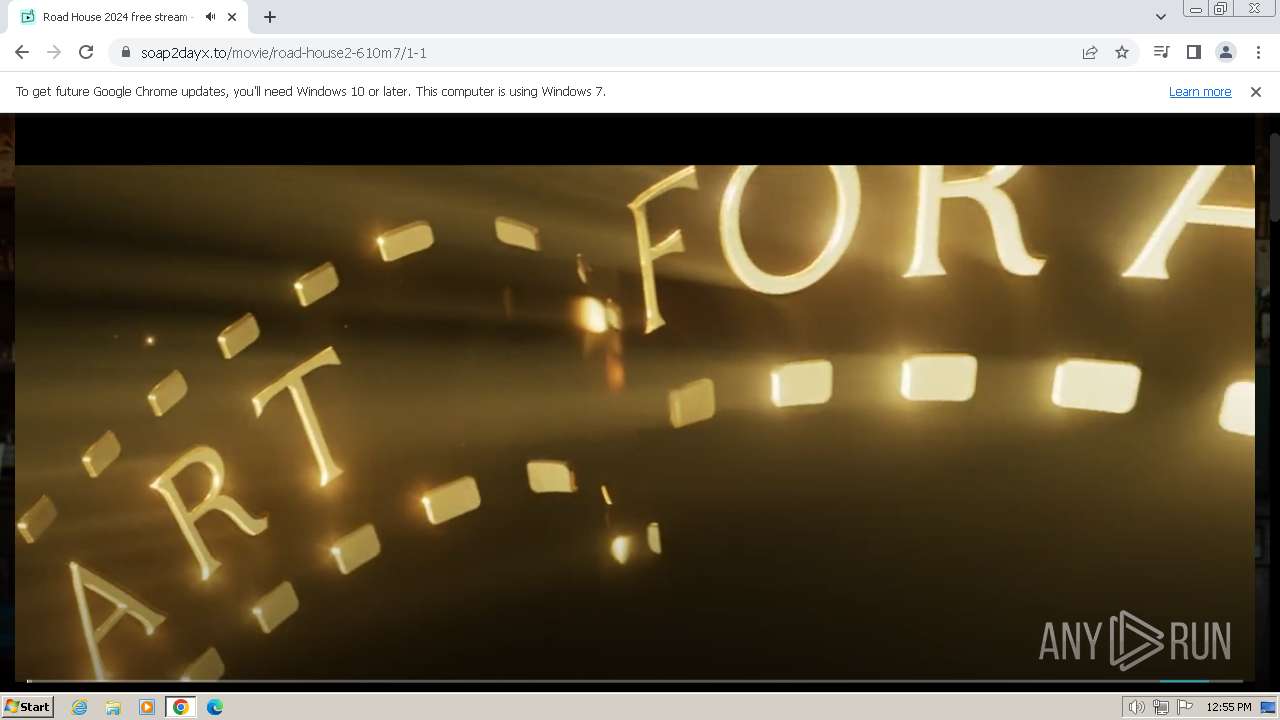Switch to Chrome in the taskbar

point(180,707)
